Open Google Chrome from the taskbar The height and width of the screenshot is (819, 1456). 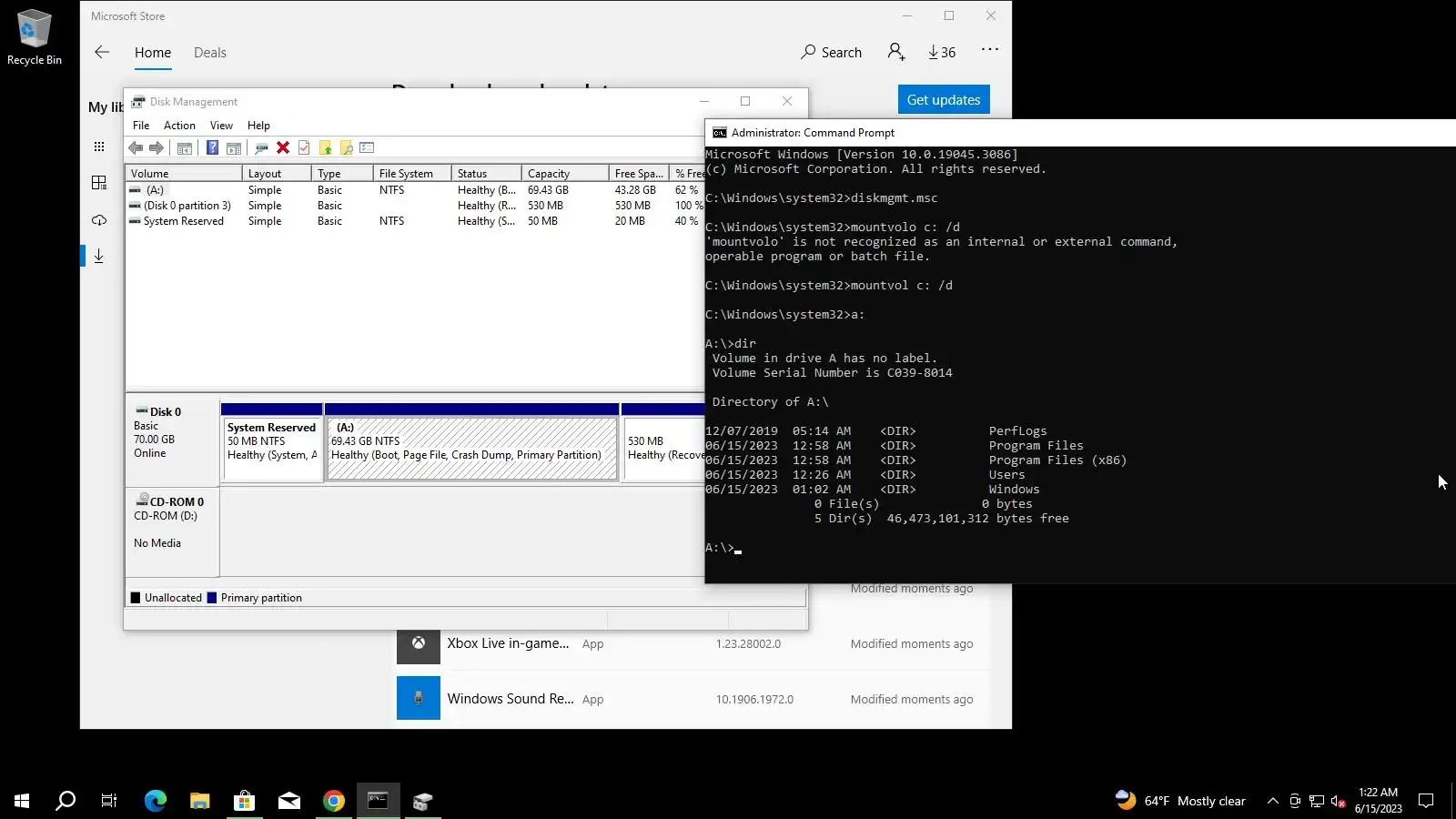(x=334, y=801)
